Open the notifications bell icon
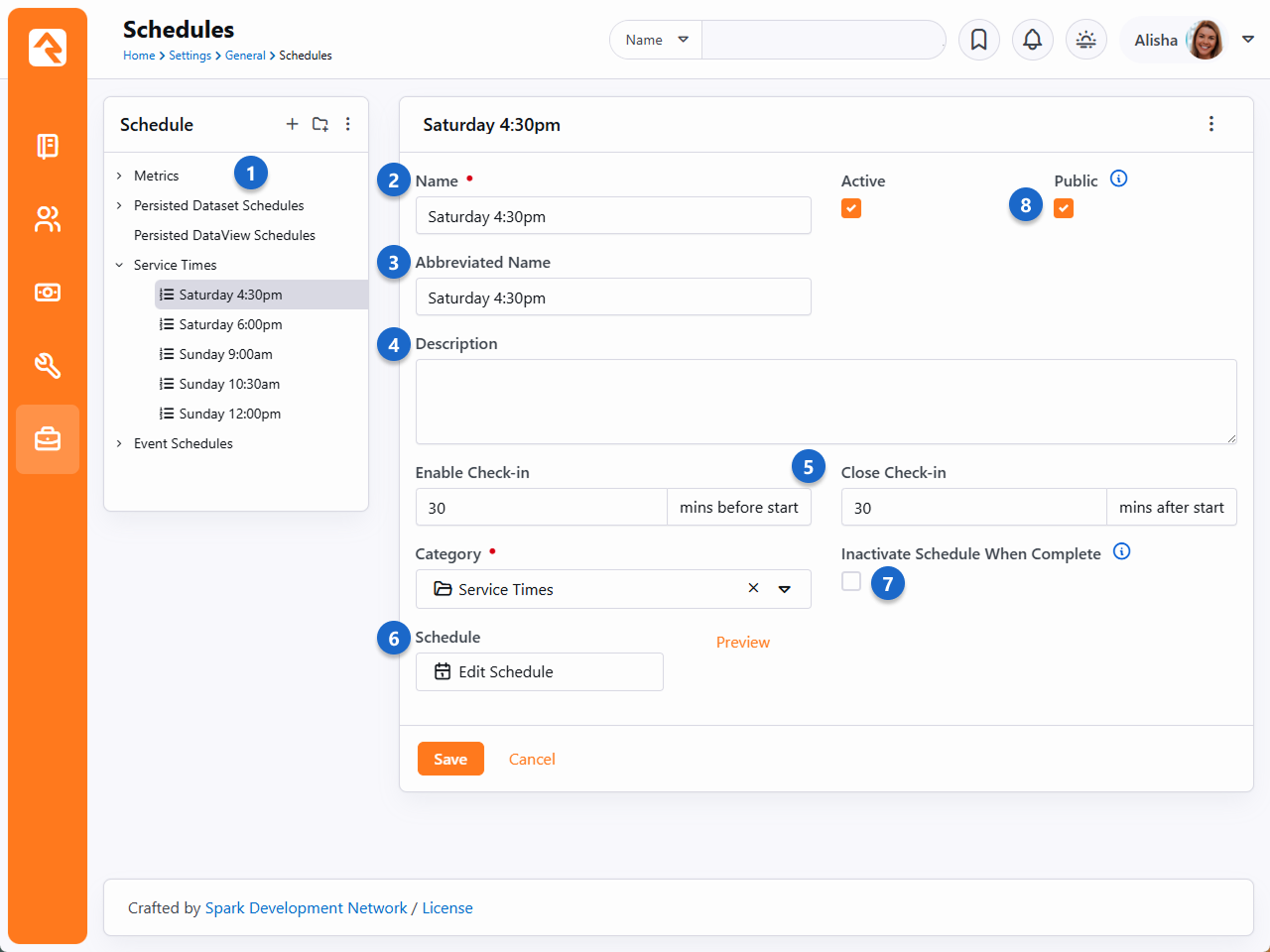Viewport: 1270px width, 952px height. (1032, 40)
